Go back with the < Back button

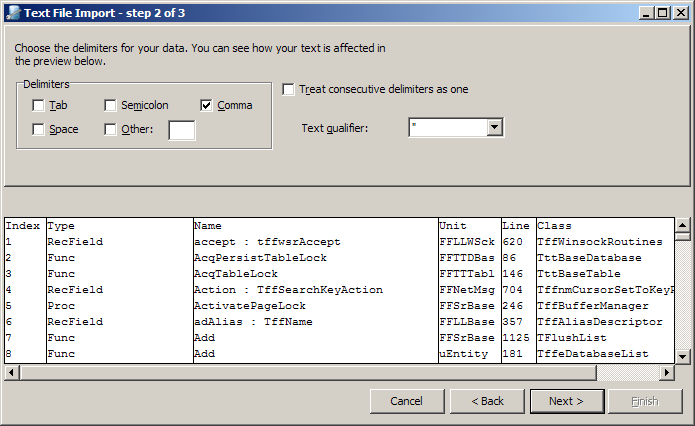pos(488,401)
